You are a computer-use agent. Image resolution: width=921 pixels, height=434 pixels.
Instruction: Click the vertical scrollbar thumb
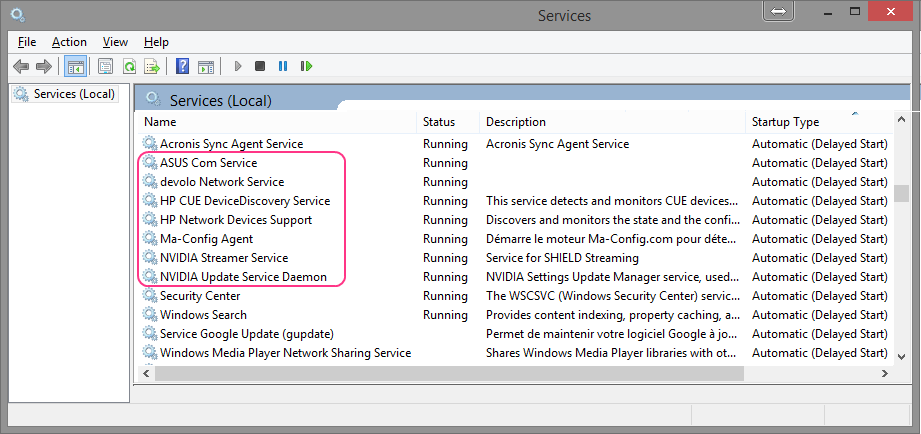(901, 193)
